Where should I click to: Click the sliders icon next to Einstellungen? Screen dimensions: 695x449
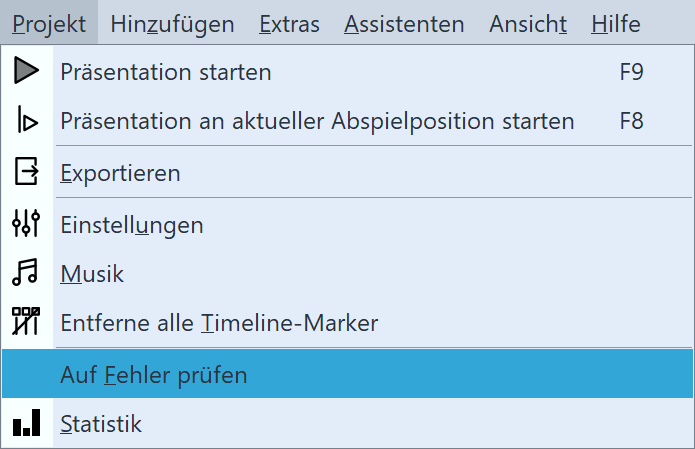27,224
